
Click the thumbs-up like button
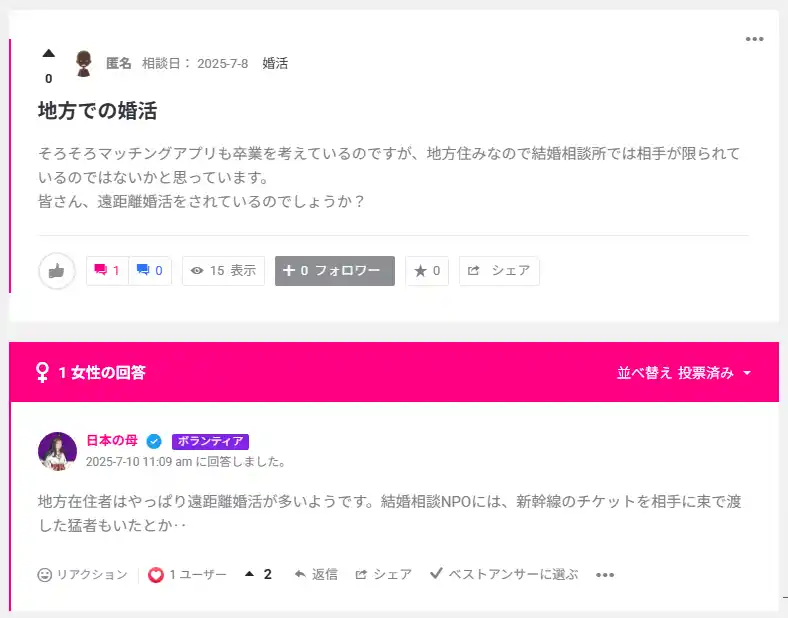[57, 271]
